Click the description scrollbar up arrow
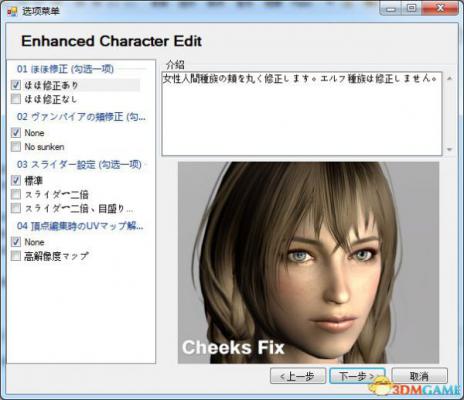 tap(449, 78)
